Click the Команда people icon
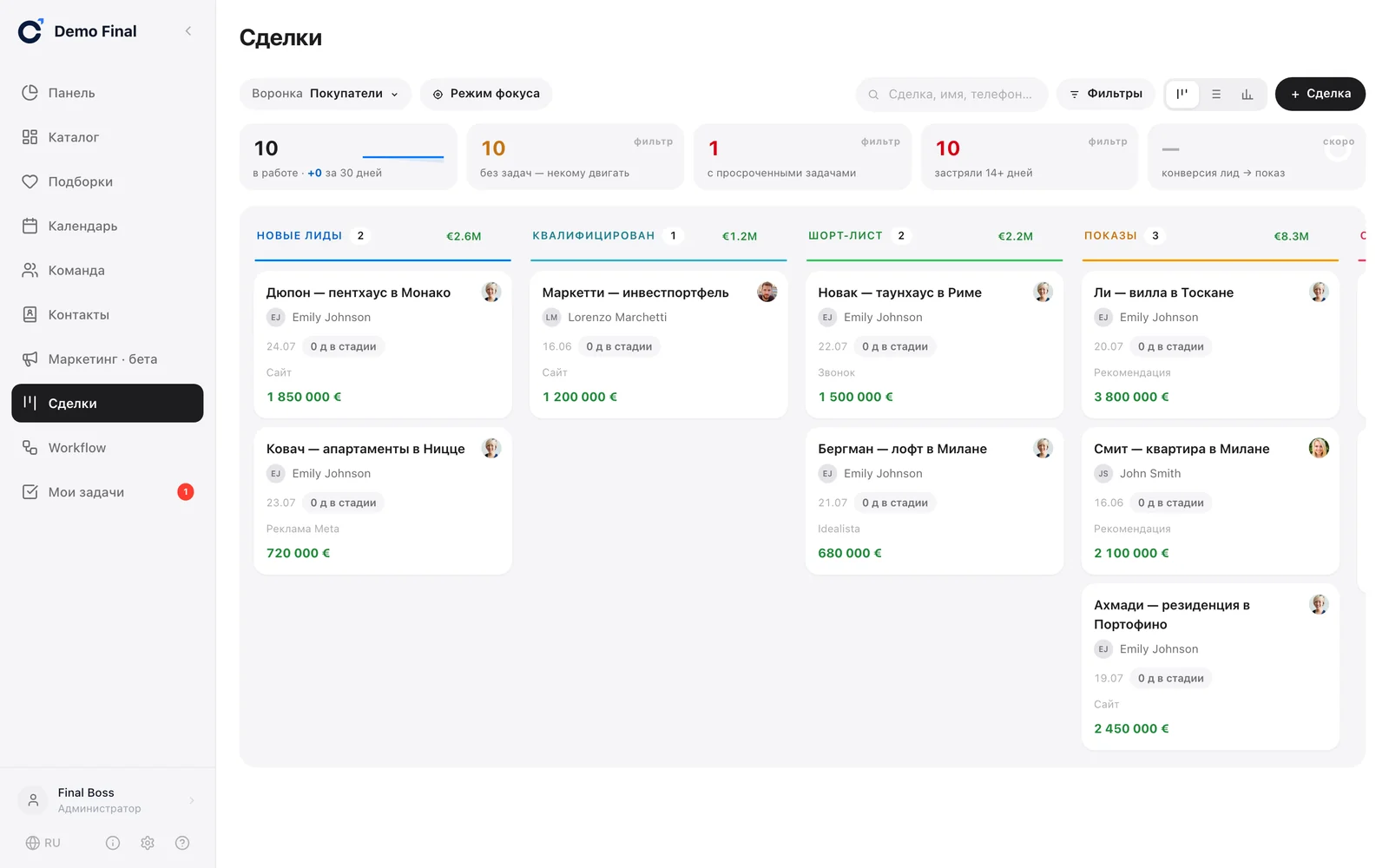Image resolution: width=1389 pixels, height=868 pixels. pyautogui.click(x=30, y=270)
